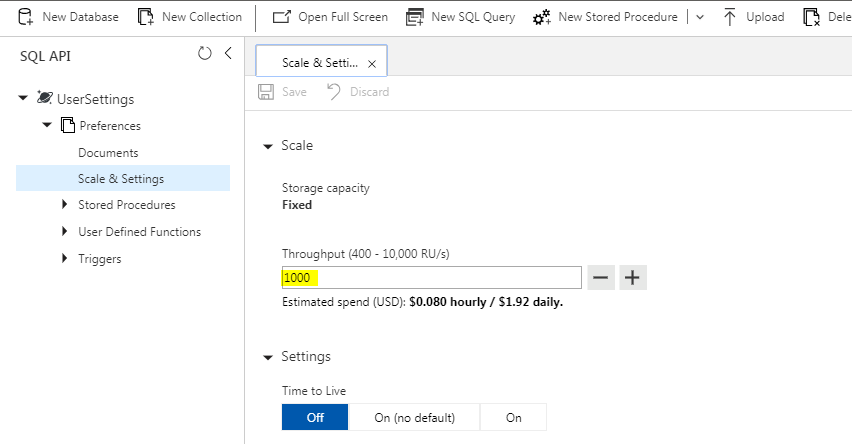The image size is (852, 444).
Task: Set Time to Live to On
Action: click(513, 417)
